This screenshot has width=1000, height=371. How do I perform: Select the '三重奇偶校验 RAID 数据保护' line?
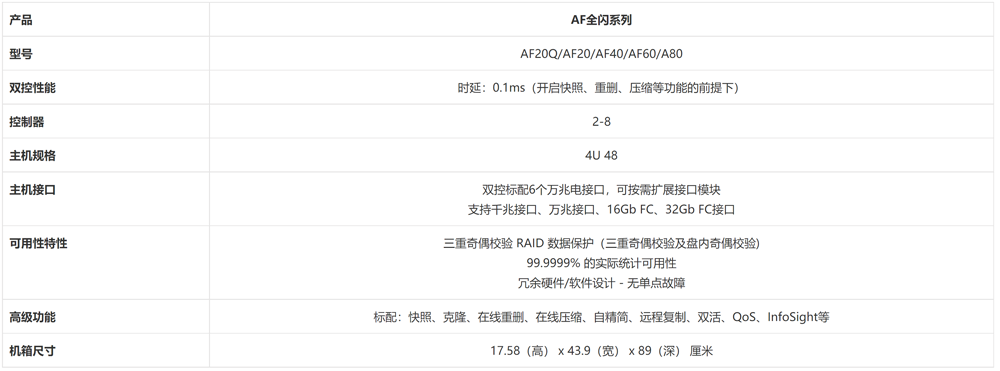601,243
